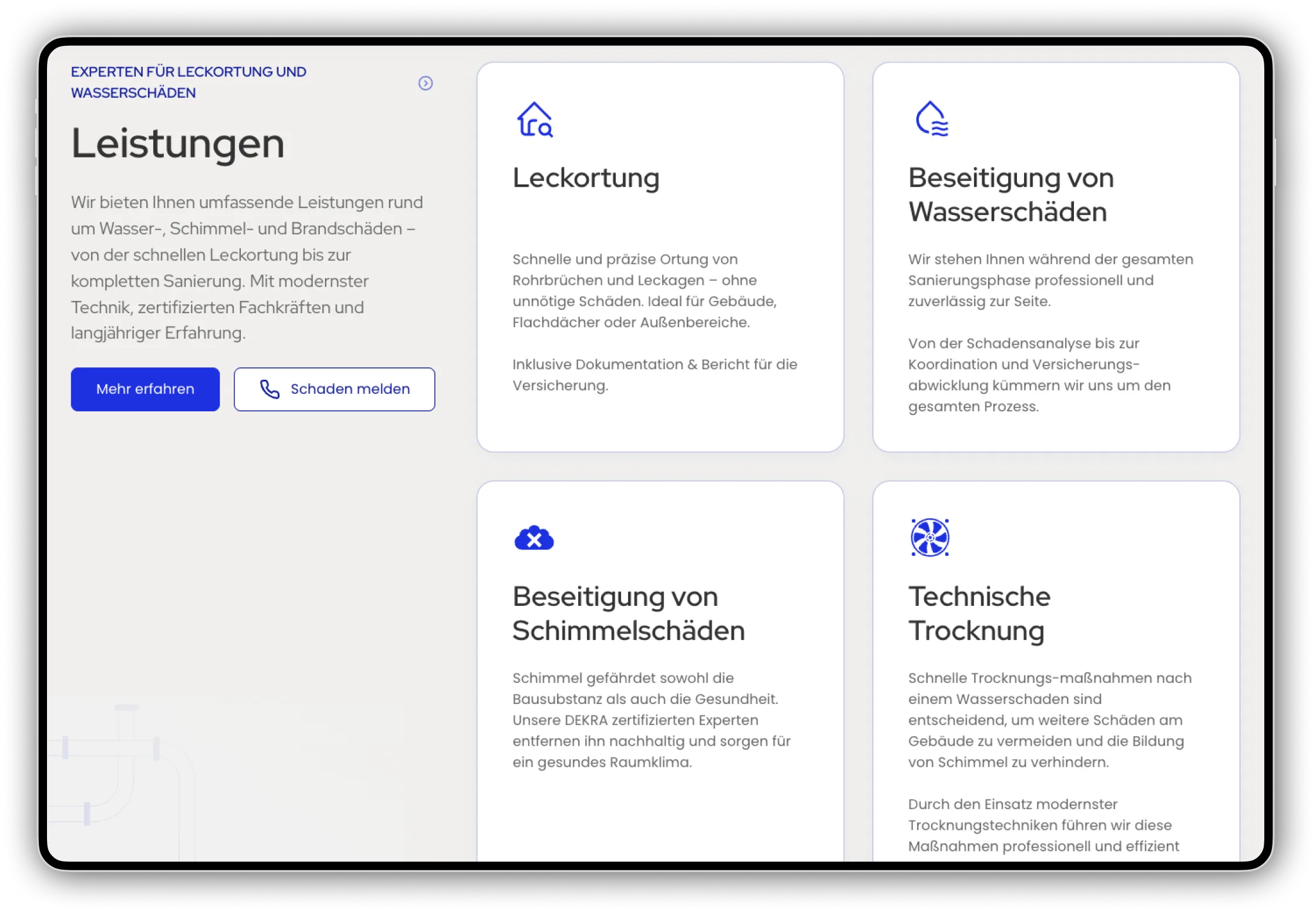Screen dimensions: 1316x912
Task: Open the Technische Trocknung heading
Action: [979, 613]
